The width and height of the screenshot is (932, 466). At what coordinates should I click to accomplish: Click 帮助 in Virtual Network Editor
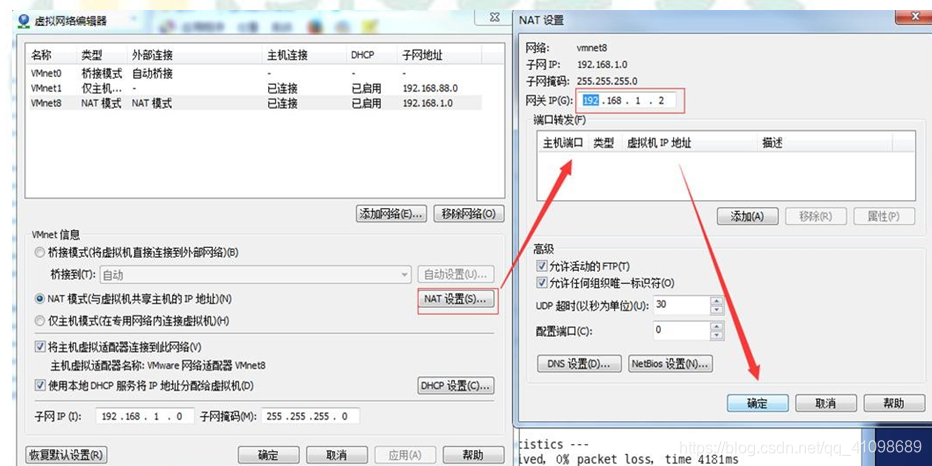473,455
